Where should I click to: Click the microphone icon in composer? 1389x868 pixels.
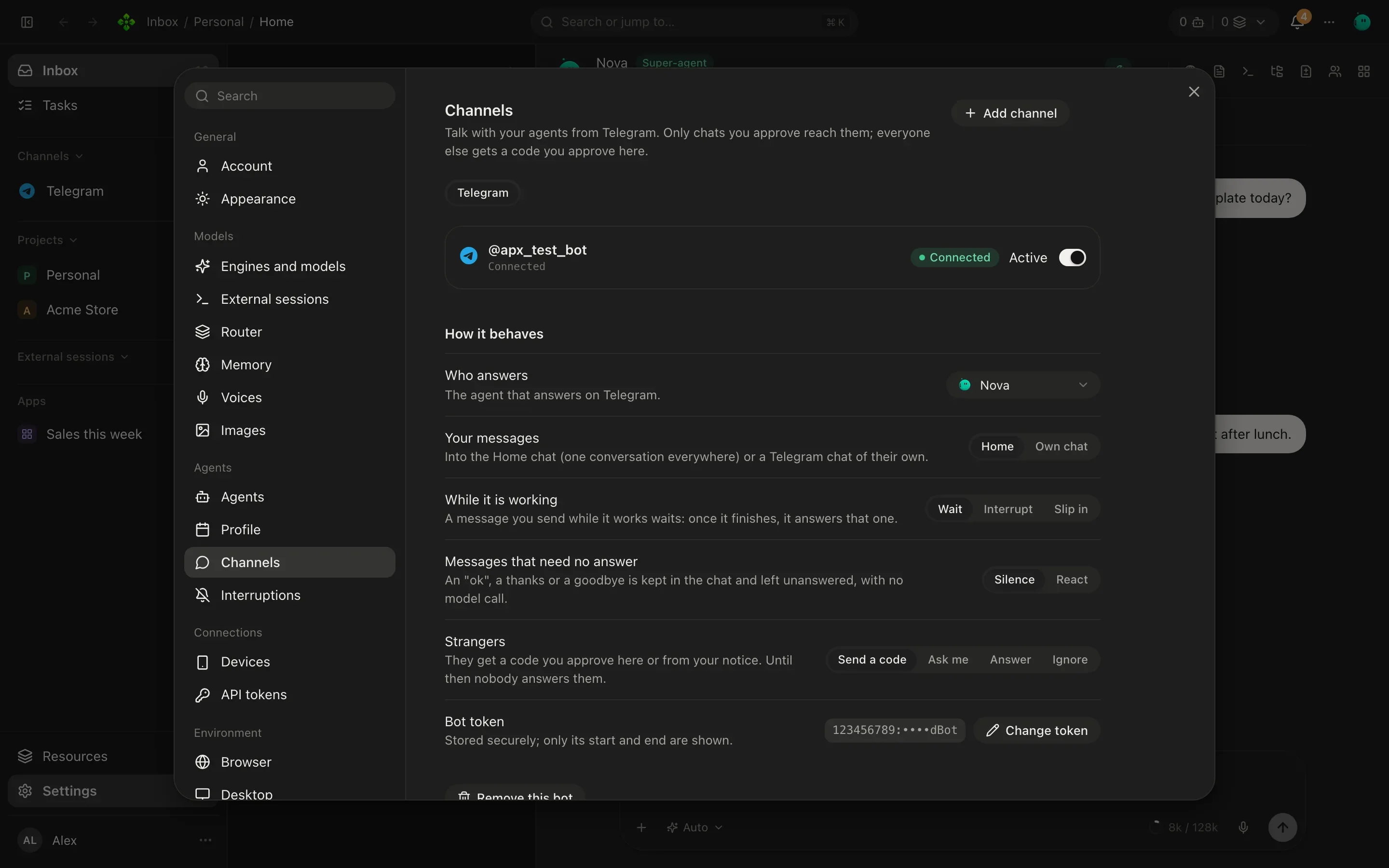coord(1243,827)
